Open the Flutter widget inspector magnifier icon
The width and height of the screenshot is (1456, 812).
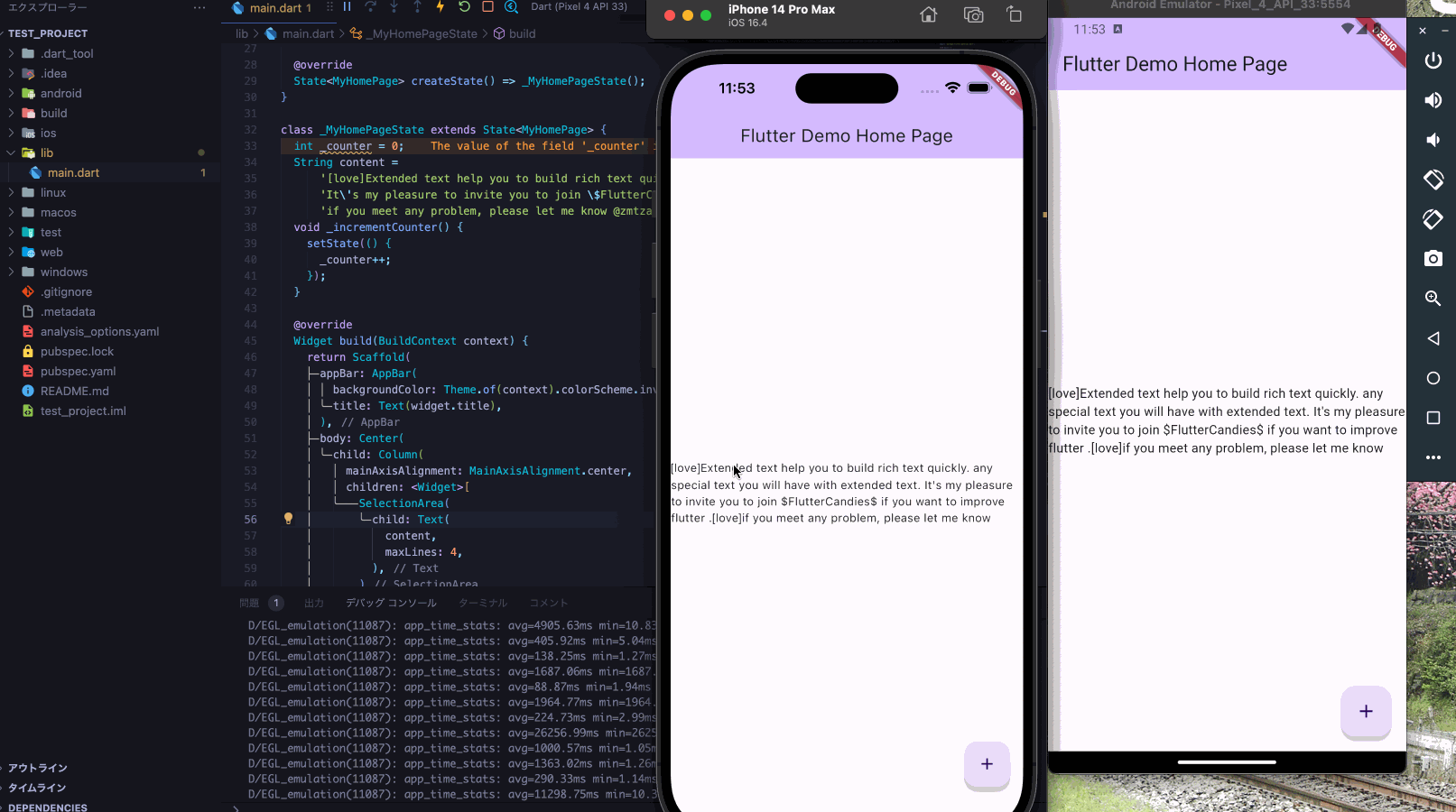[511, 7]
